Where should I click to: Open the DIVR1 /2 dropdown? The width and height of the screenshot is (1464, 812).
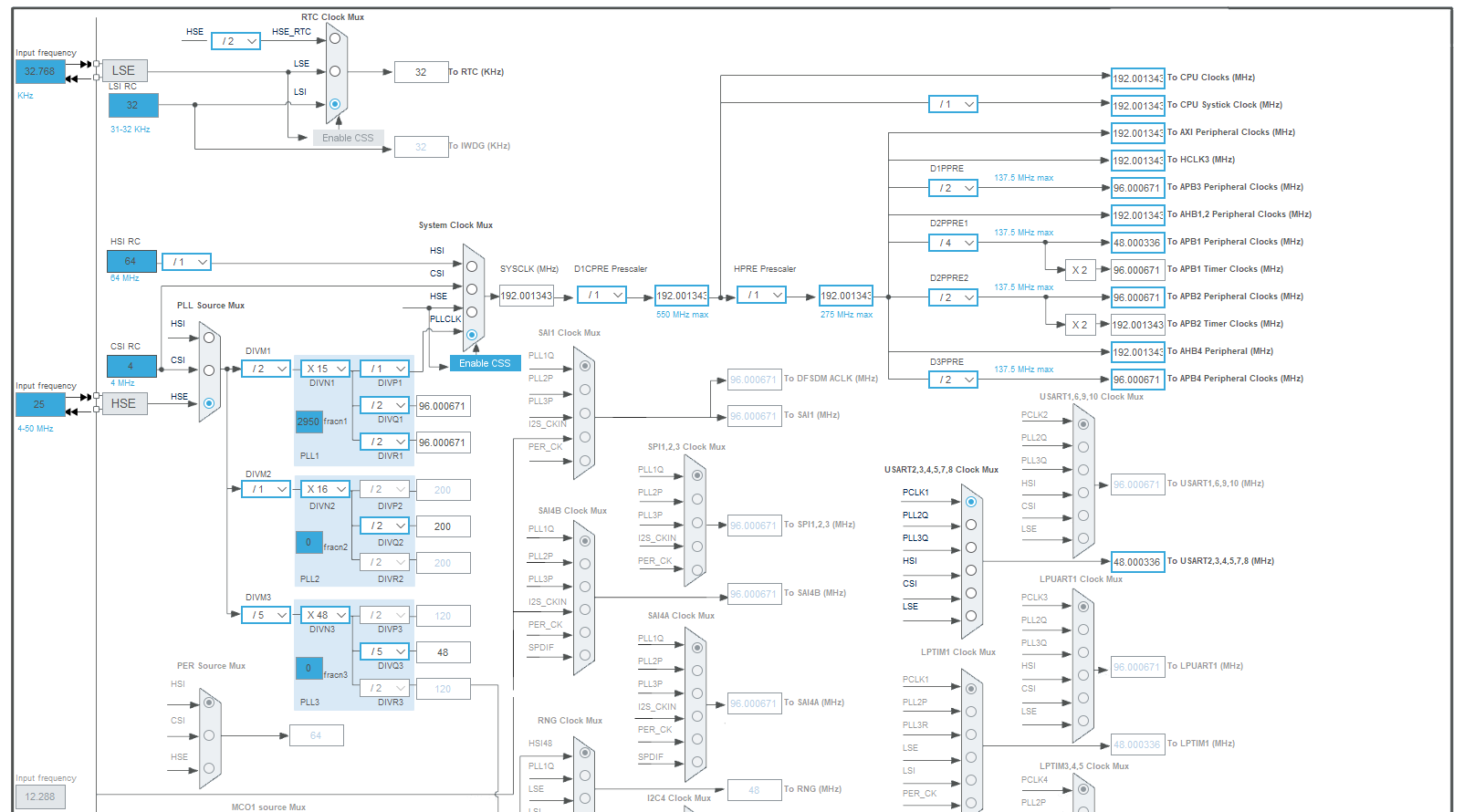pyautogui.click(x=384, y=442)
